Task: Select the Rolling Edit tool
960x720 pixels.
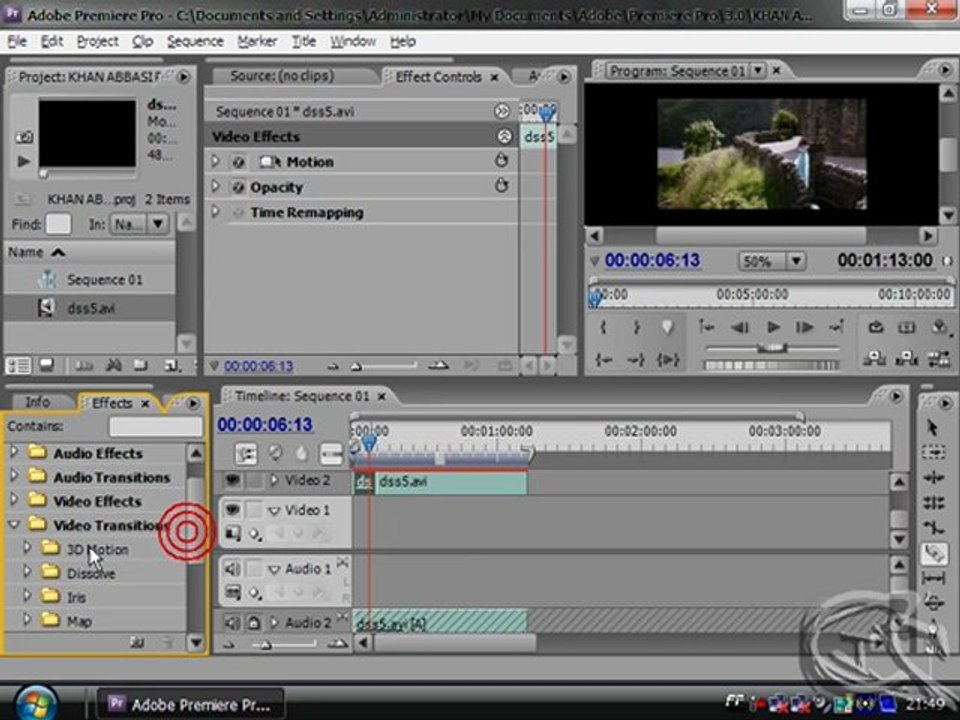Action: [932, 503]
